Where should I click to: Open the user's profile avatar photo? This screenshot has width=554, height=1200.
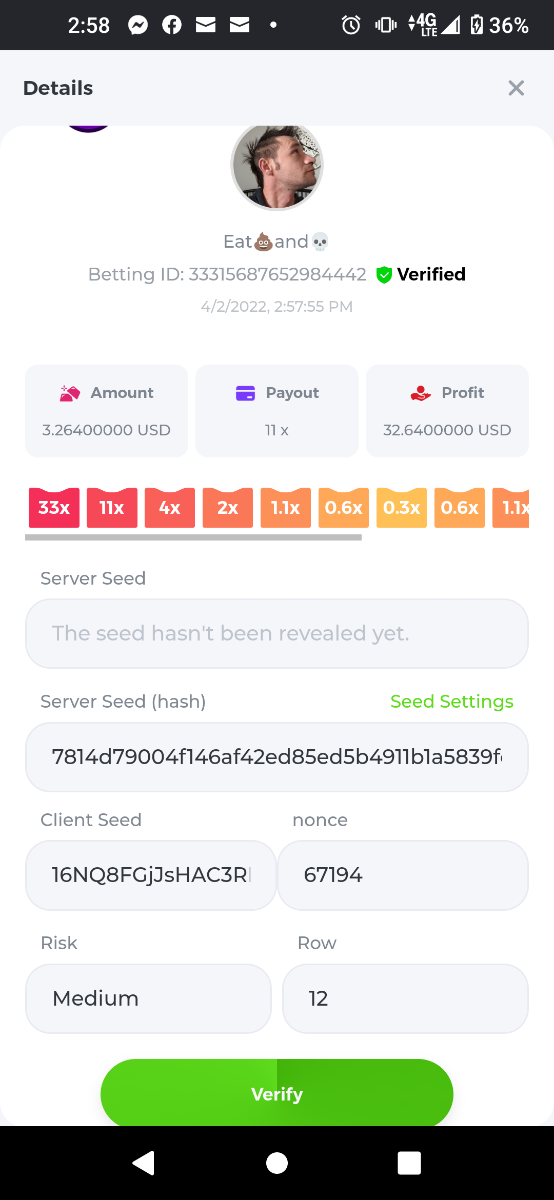coord(277,166)
